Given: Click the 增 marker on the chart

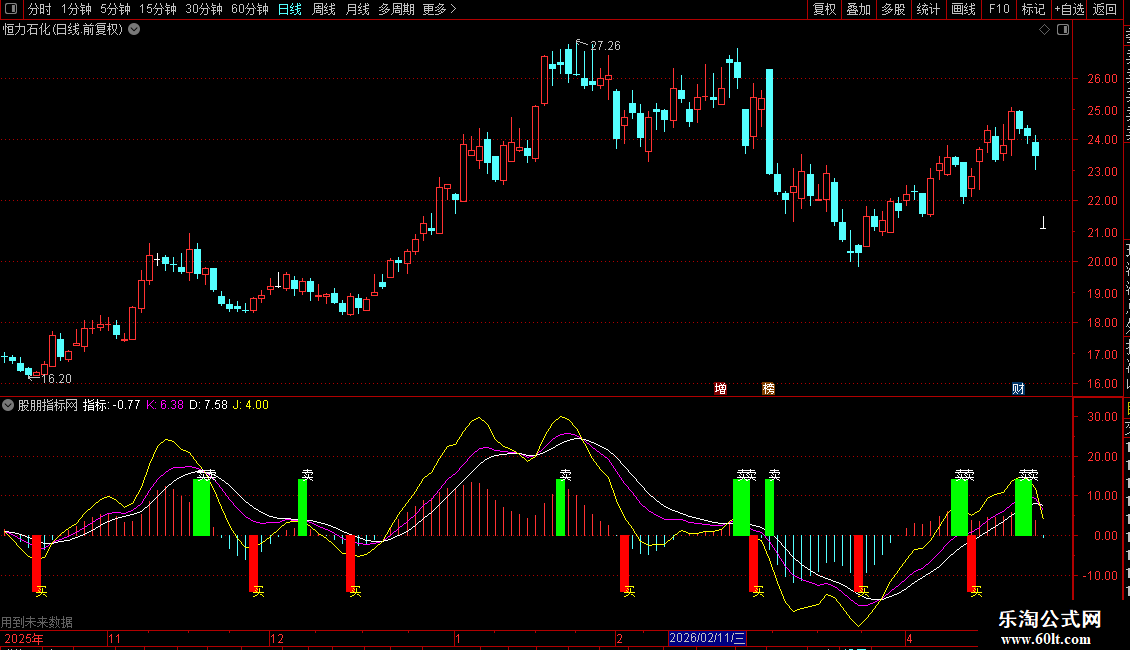Looking at the screenshot, I should 720,388.
